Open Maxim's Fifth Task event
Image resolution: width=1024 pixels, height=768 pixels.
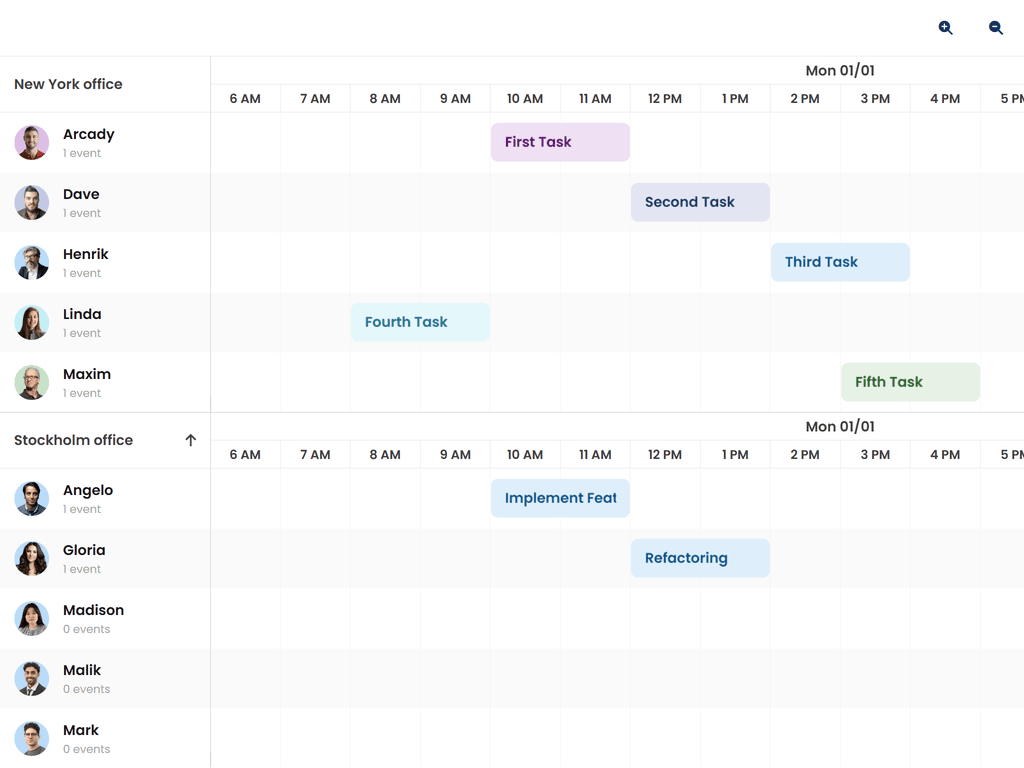[910, 382]
